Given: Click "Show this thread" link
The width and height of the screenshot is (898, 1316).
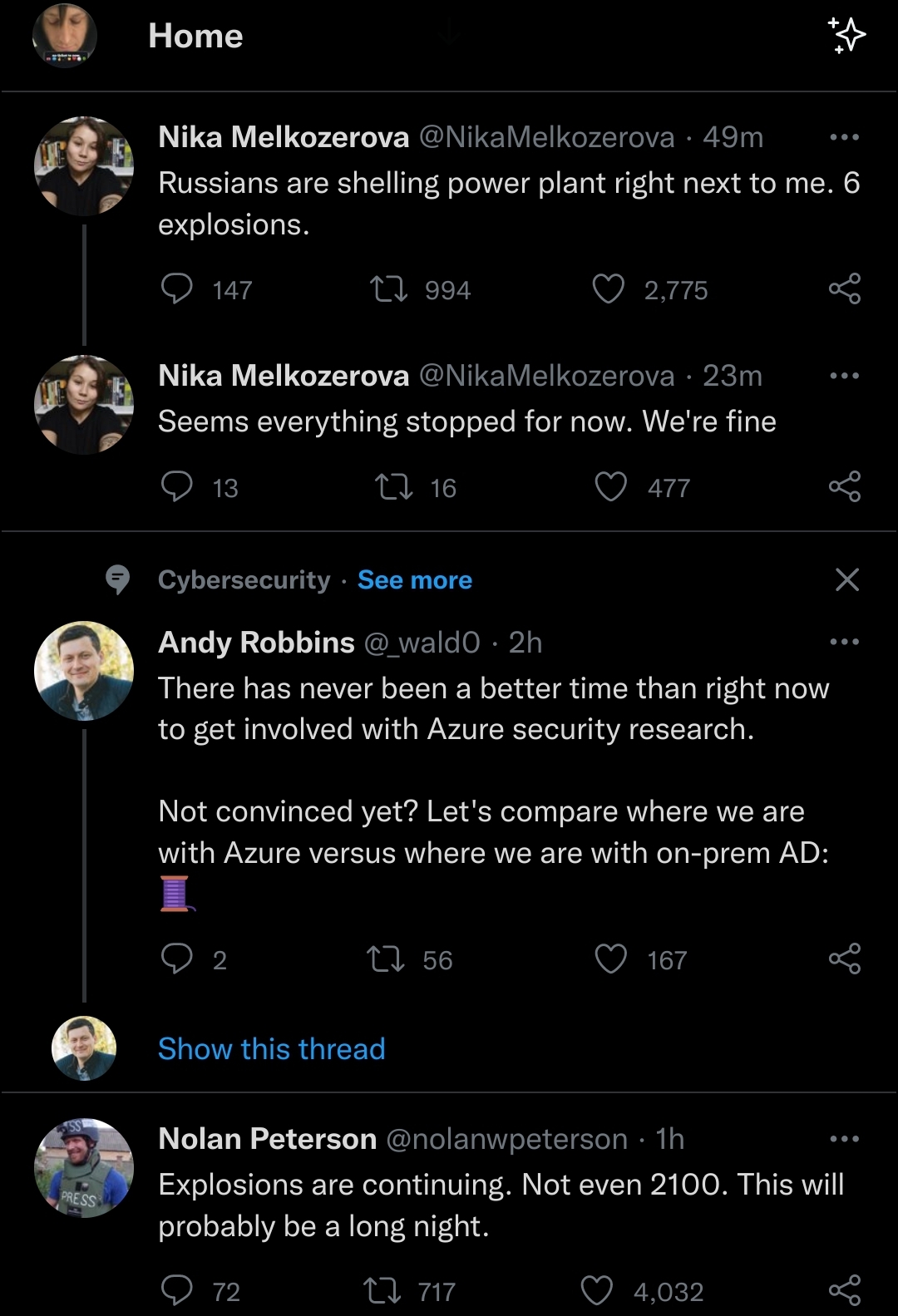Looking at the screenshot, I should (272, 1049).
